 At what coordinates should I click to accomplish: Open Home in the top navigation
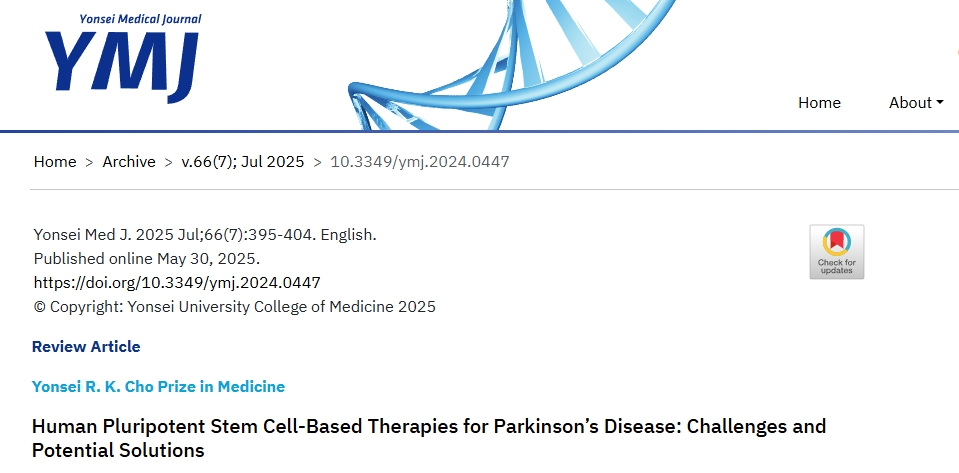(x=819, y=103)
